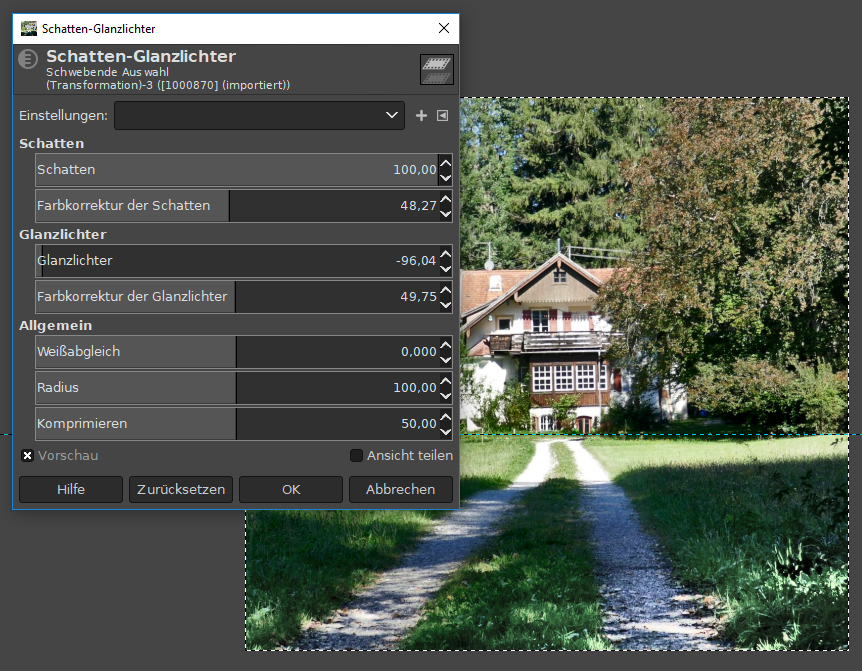Close the Schatten-Glanzlichter dialog
862x671 pixels.
(444, 28)
